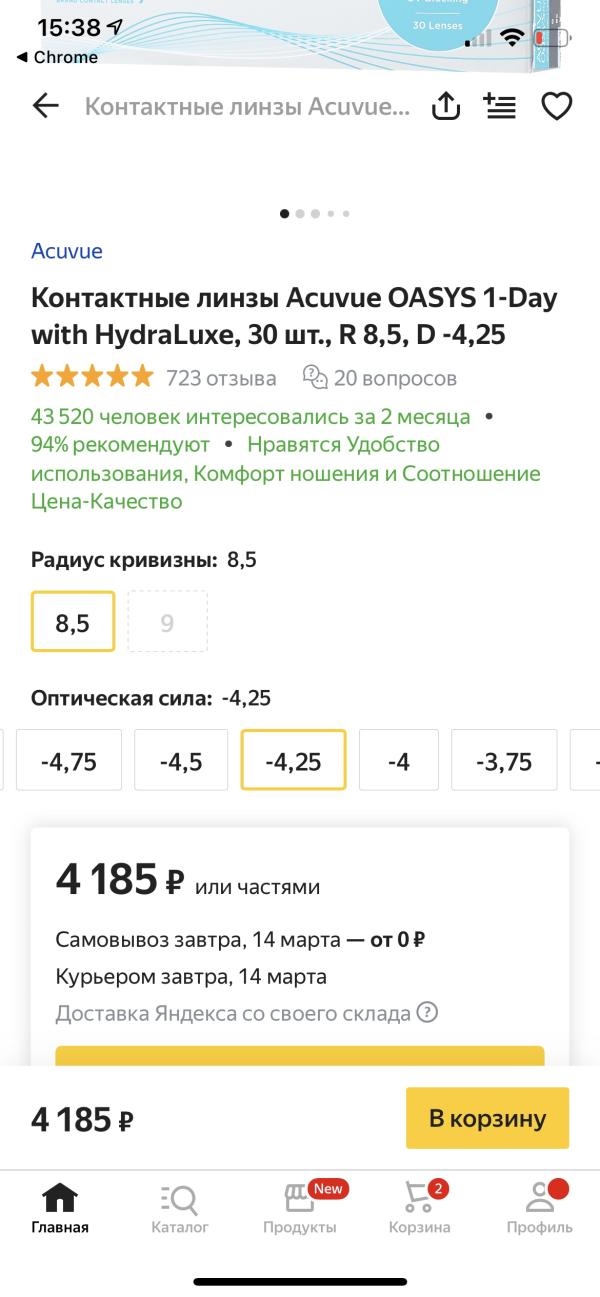Open the Каталог tab
600x1297 pixels.
[180, 1207]
